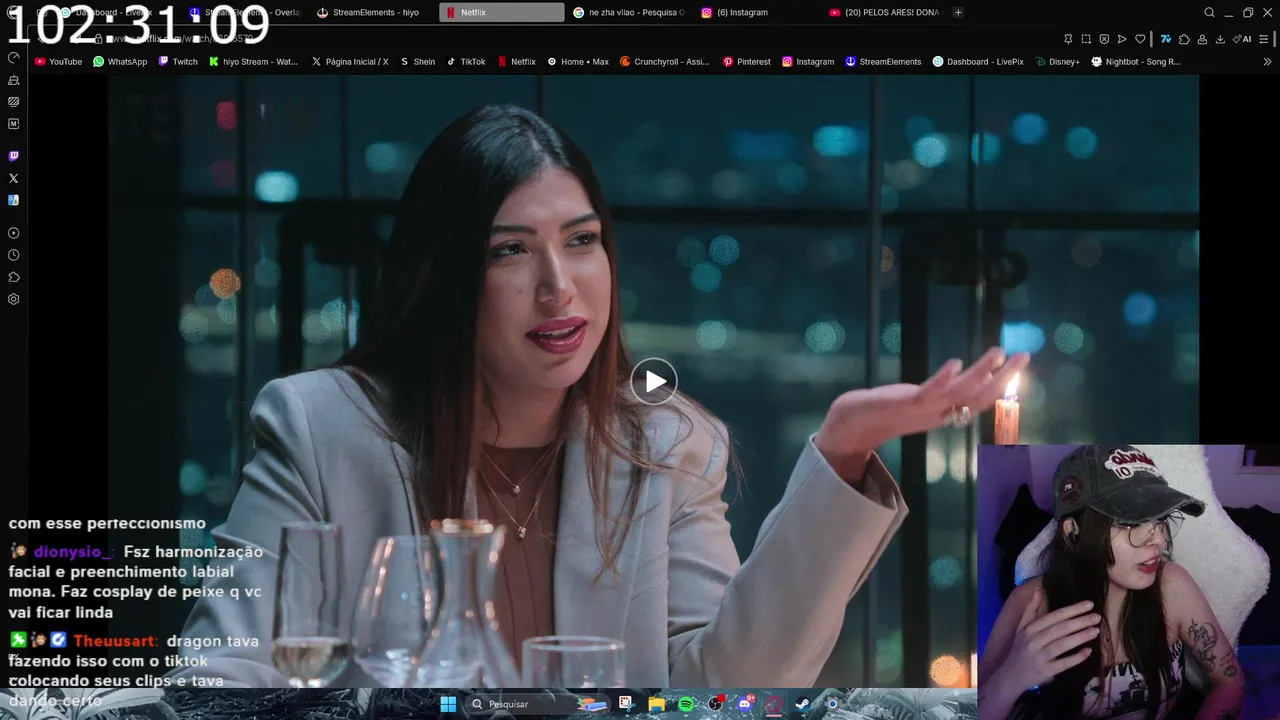This screenshot has width=1280, height=720.
Task: Click the ad blocker shield icon
Action: (x=1104, y=39)
